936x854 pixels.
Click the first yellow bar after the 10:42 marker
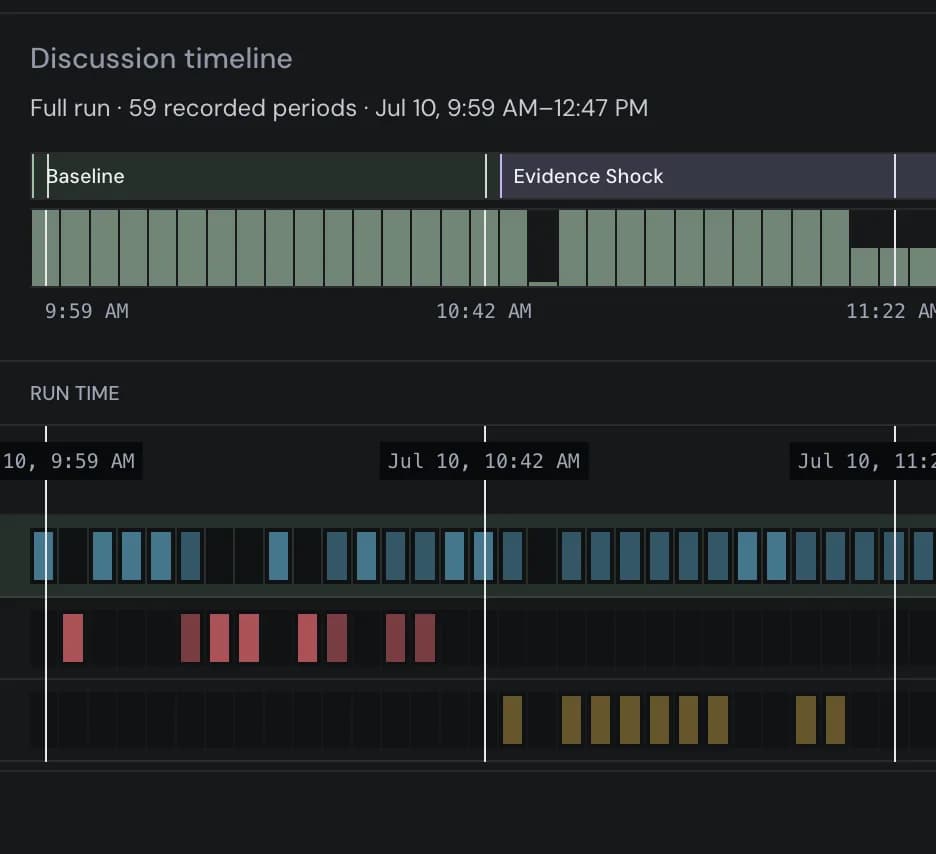512,720
